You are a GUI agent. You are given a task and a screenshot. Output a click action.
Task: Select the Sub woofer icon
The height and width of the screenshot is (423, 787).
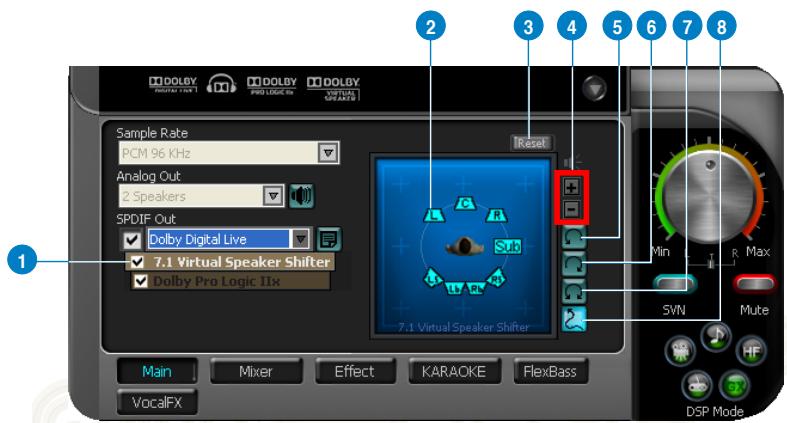click(x=507, y=246)
